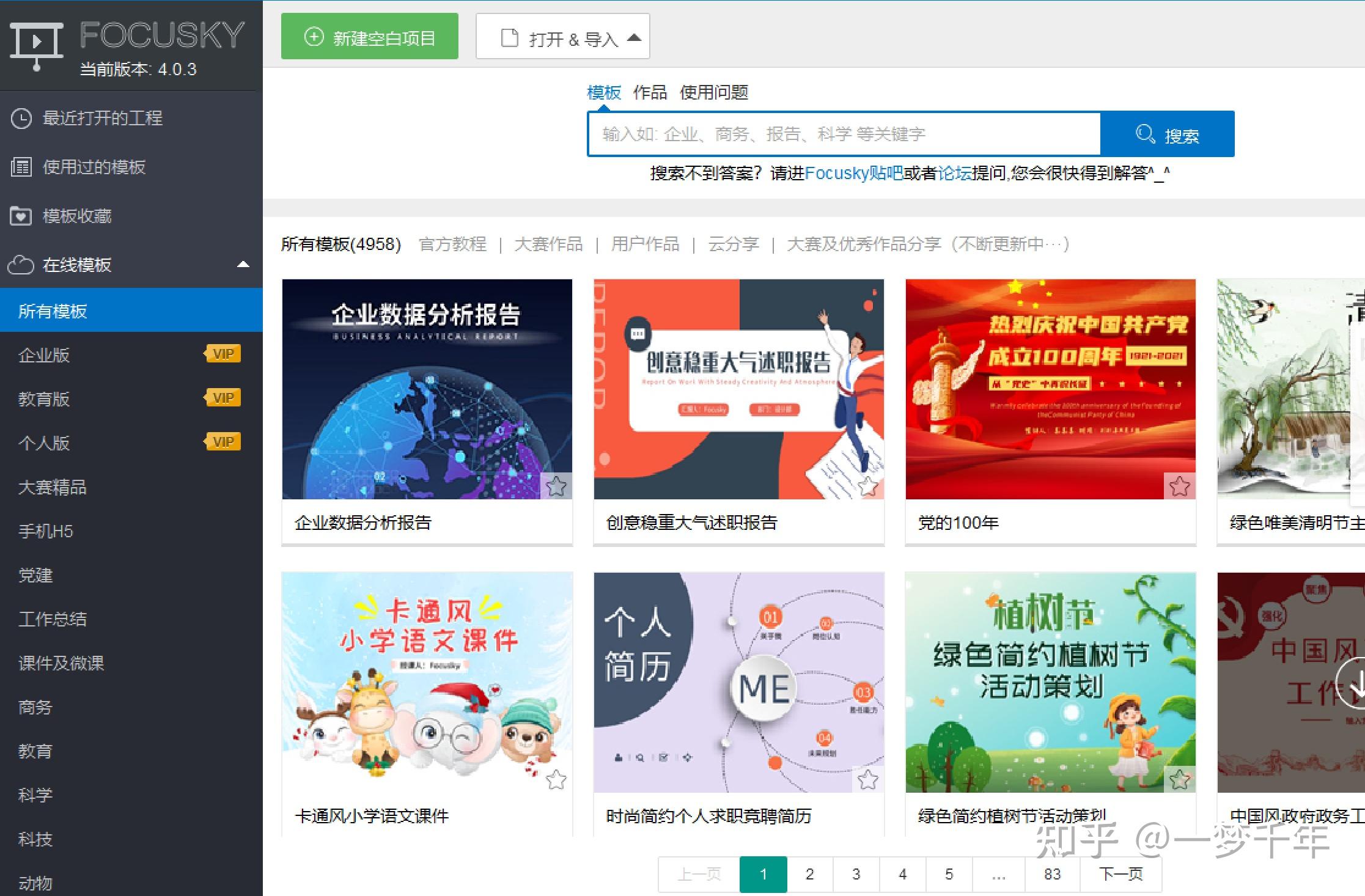Toggle favorite star on 卡通风小学语文课件
This screenshot has width=1365, height=896.
(556, 780)
